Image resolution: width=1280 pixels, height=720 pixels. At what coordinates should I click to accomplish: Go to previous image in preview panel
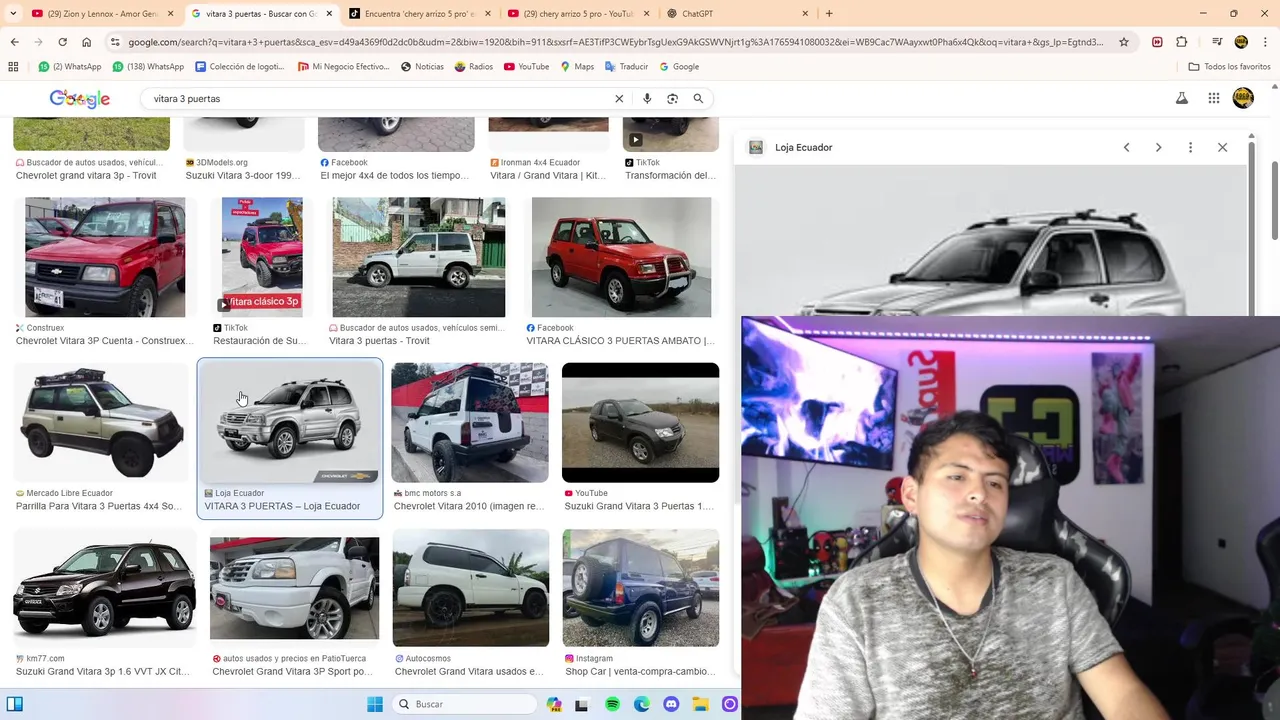pos(1126,147)
